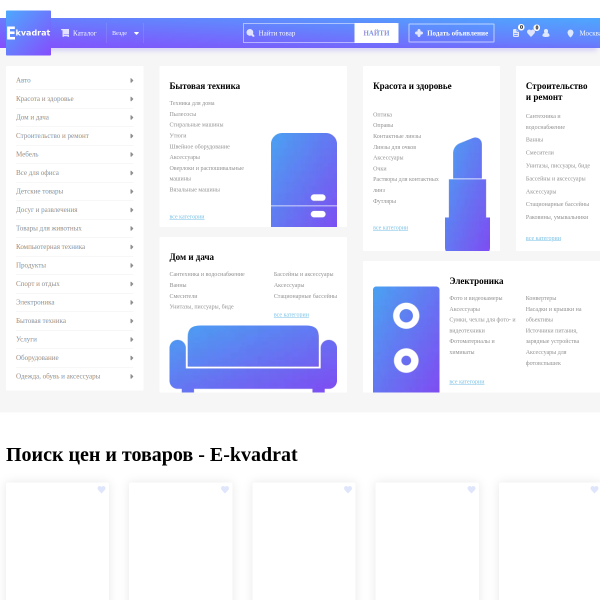Click the НАЙТИ search button
Screen dimensions: 600x600
tap(376, 33)
